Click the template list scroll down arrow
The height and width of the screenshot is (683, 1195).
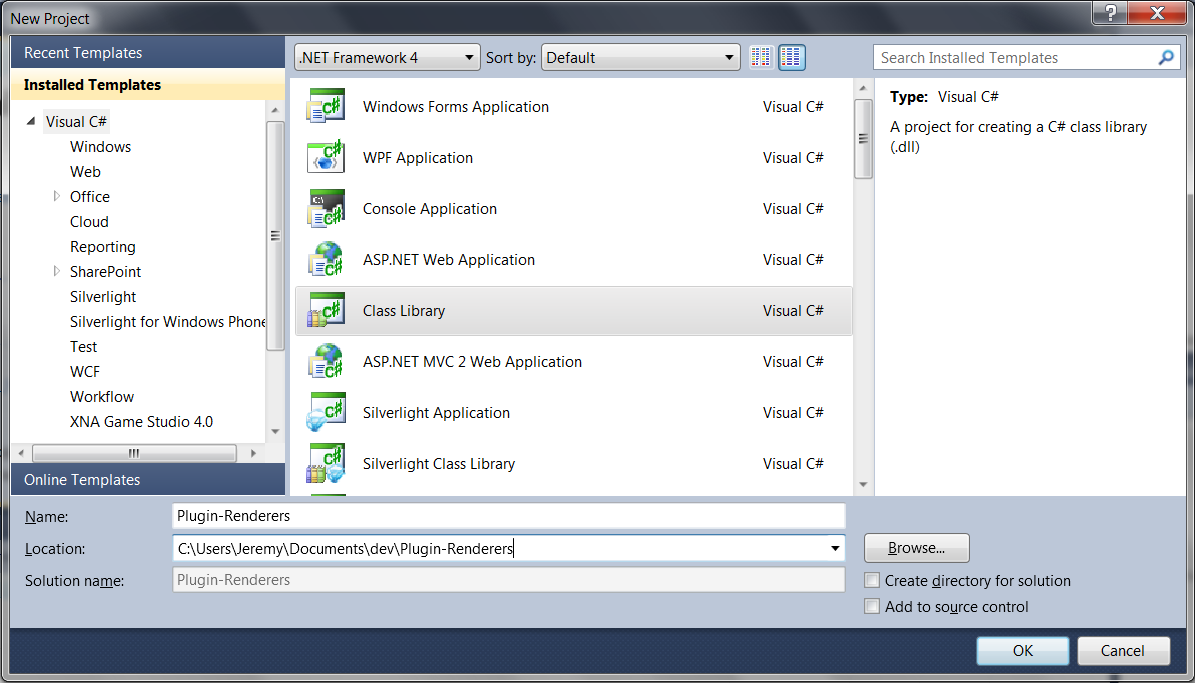point(863,484)
